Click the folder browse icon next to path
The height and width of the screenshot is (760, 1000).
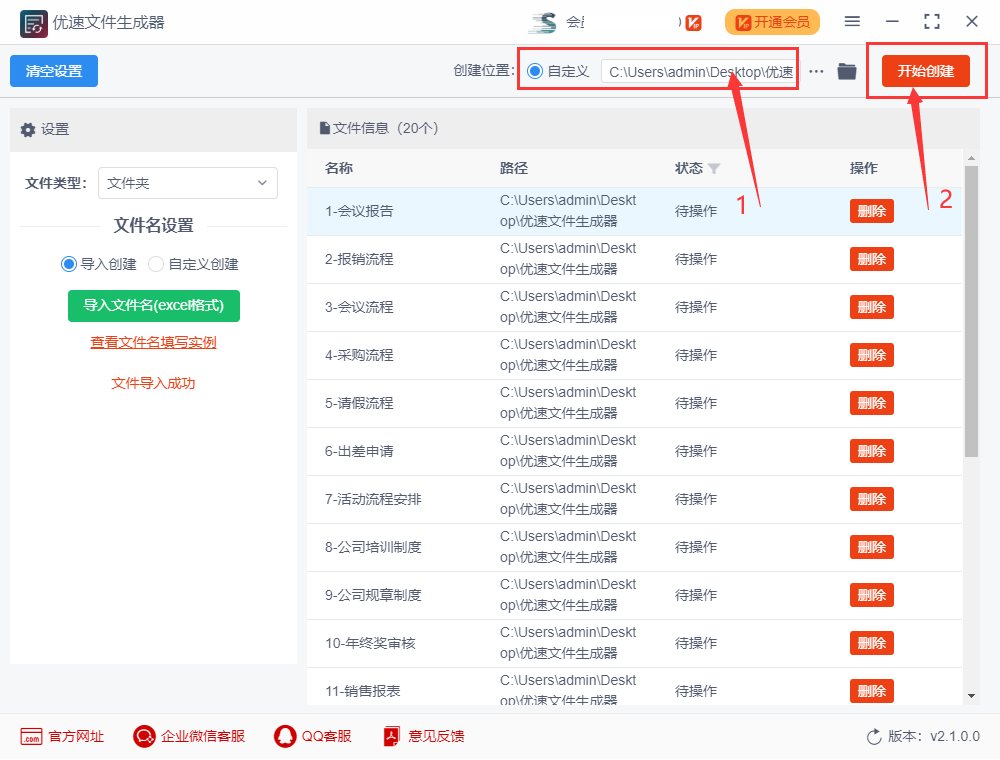[x=846, y=70]
